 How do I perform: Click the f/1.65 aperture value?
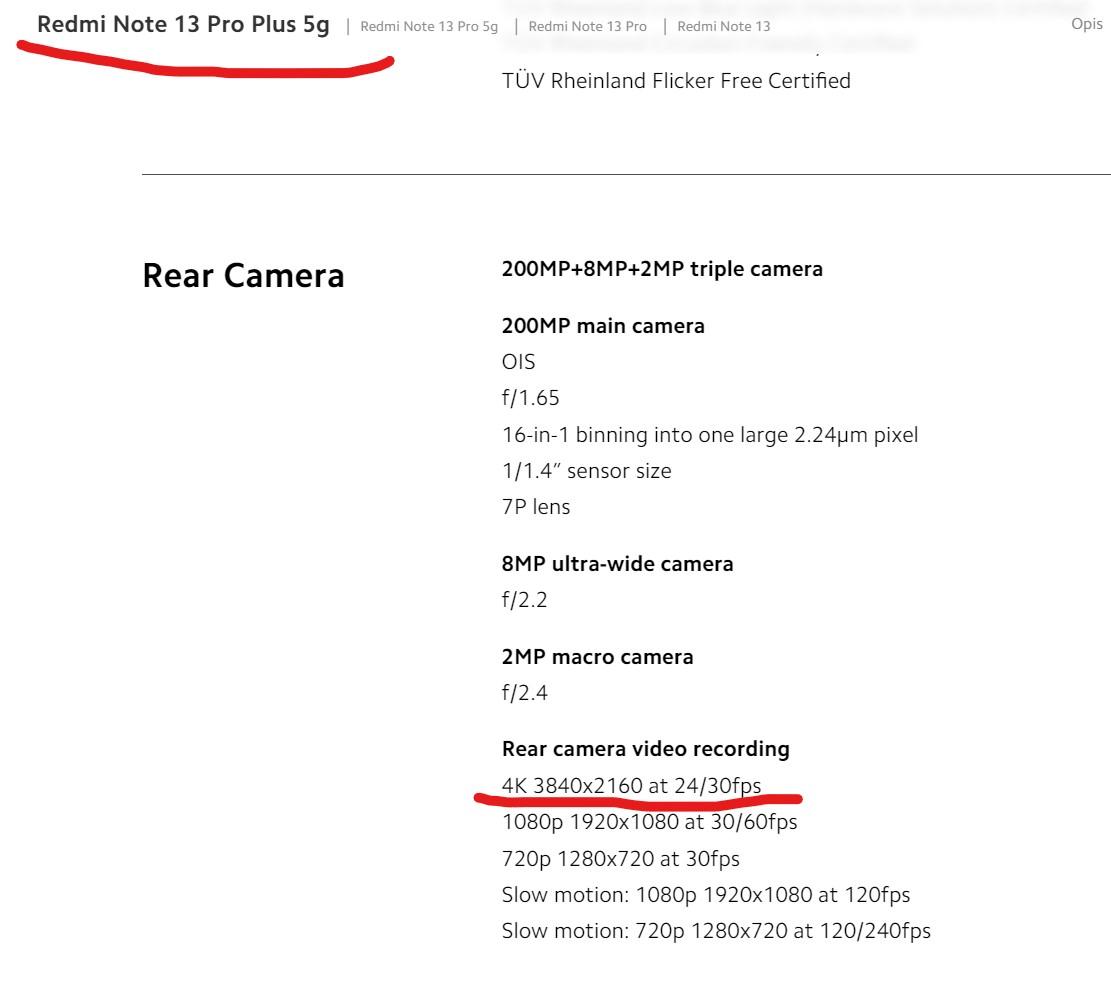point(530,398)
